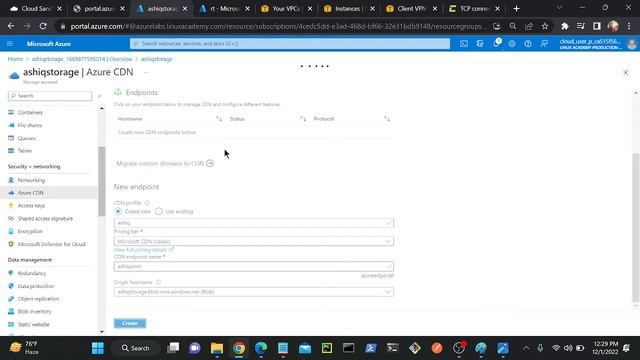Reload the page
Viewport: 640px width, 360px height.
click(43, 26)
